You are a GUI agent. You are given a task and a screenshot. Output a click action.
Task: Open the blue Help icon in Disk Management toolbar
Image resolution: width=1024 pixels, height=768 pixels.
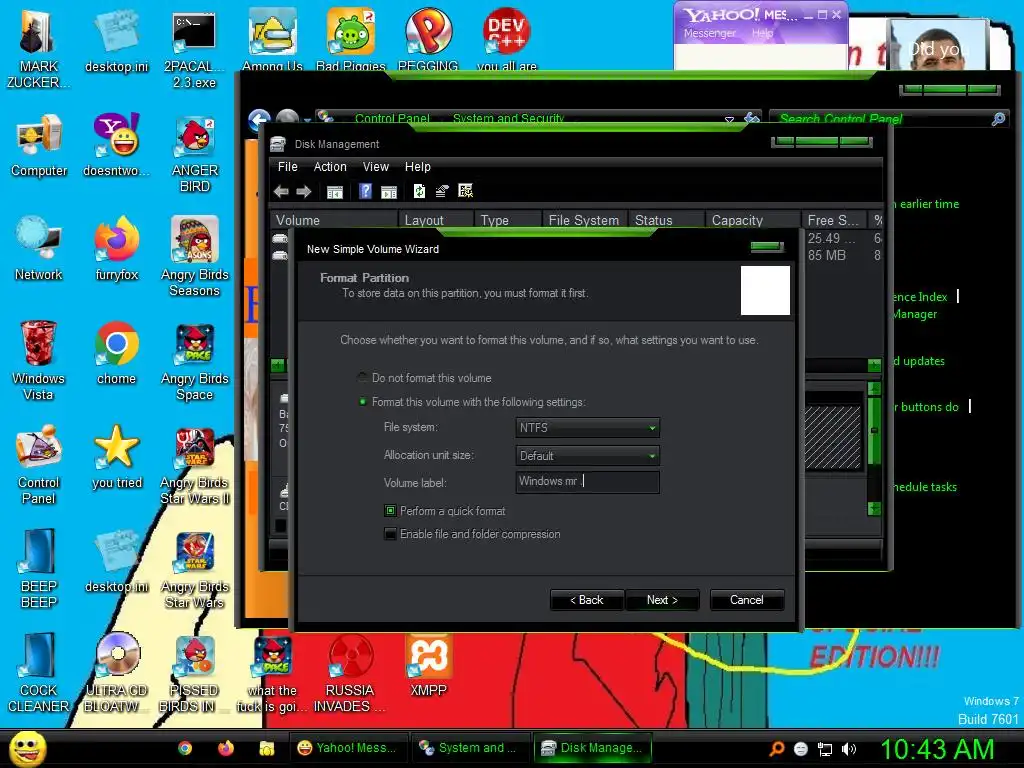tap(366, 191)
